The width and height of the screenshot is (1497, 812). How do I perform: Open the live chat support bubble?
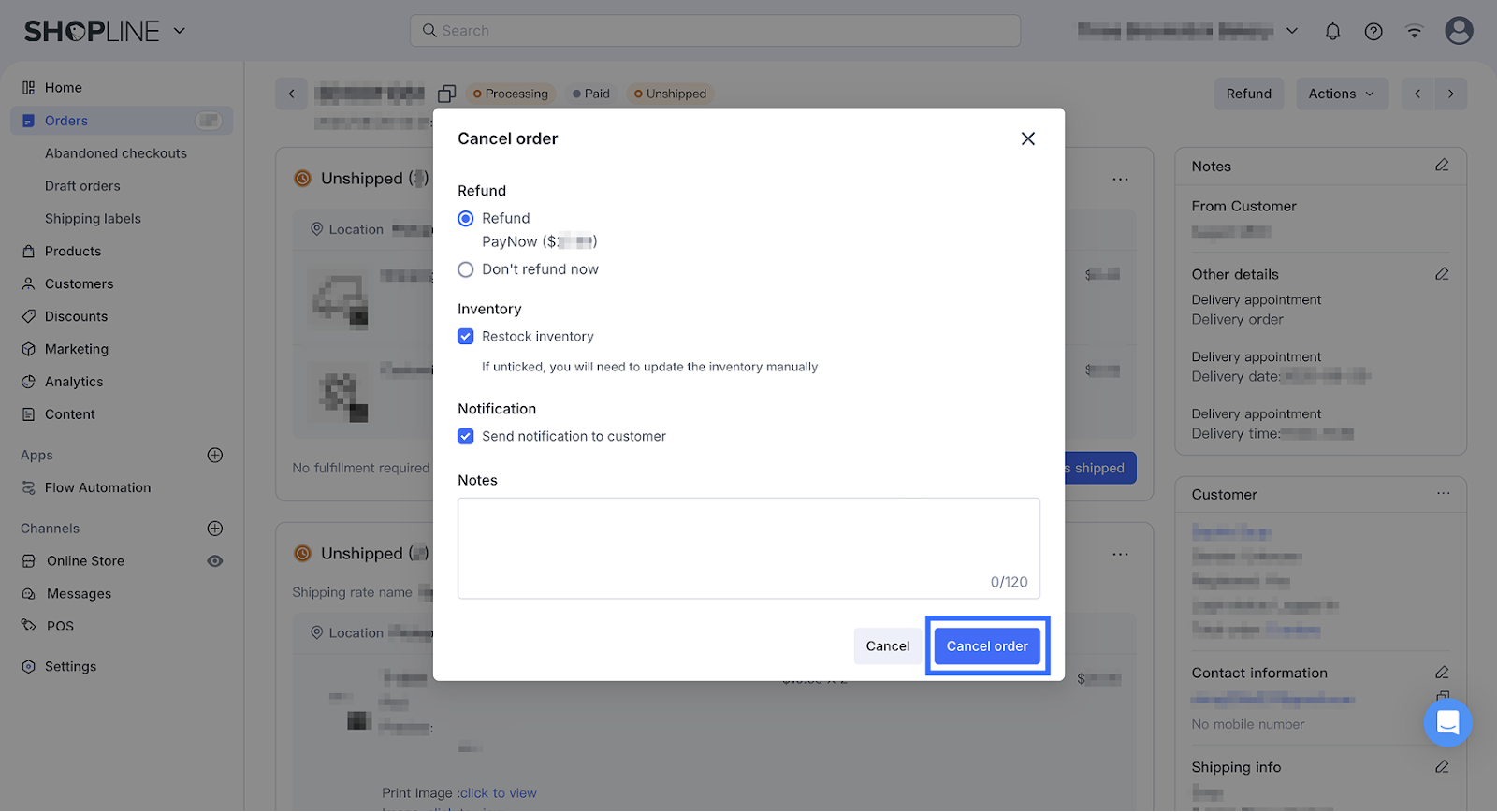[x=1447, y=722]
